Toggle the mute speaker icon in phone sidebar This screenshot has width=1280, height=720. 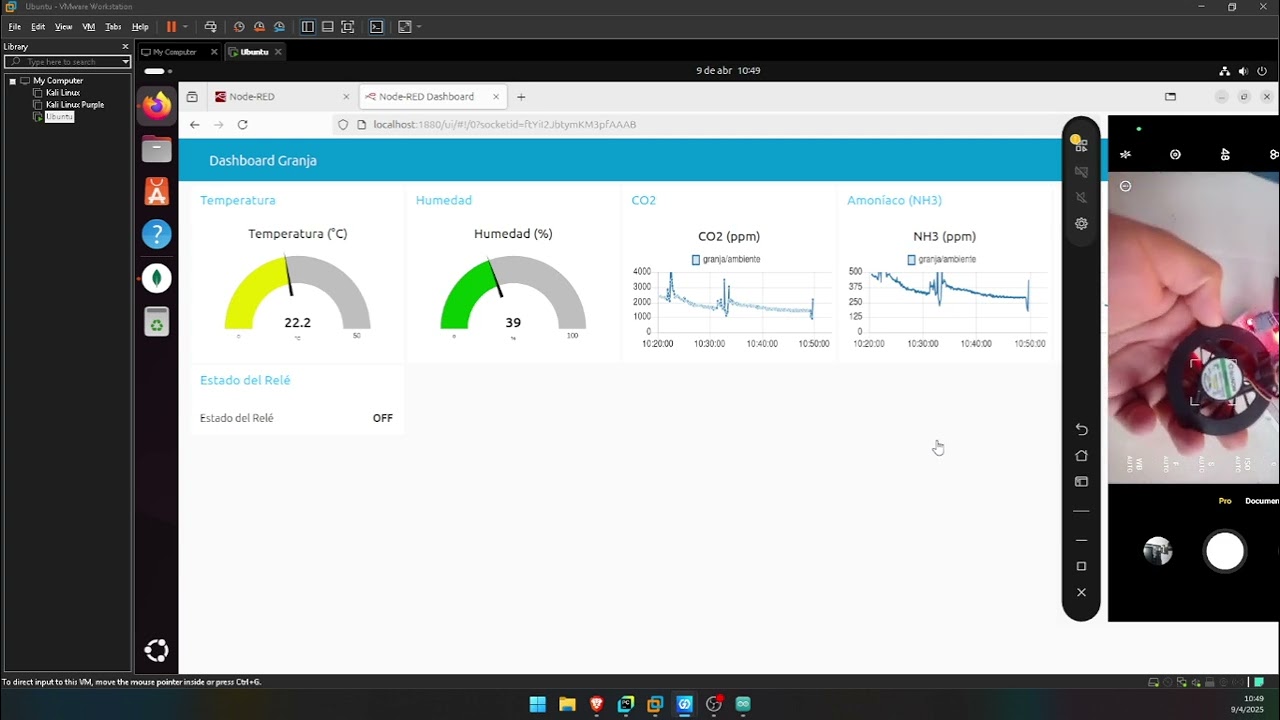(1081, 198)
